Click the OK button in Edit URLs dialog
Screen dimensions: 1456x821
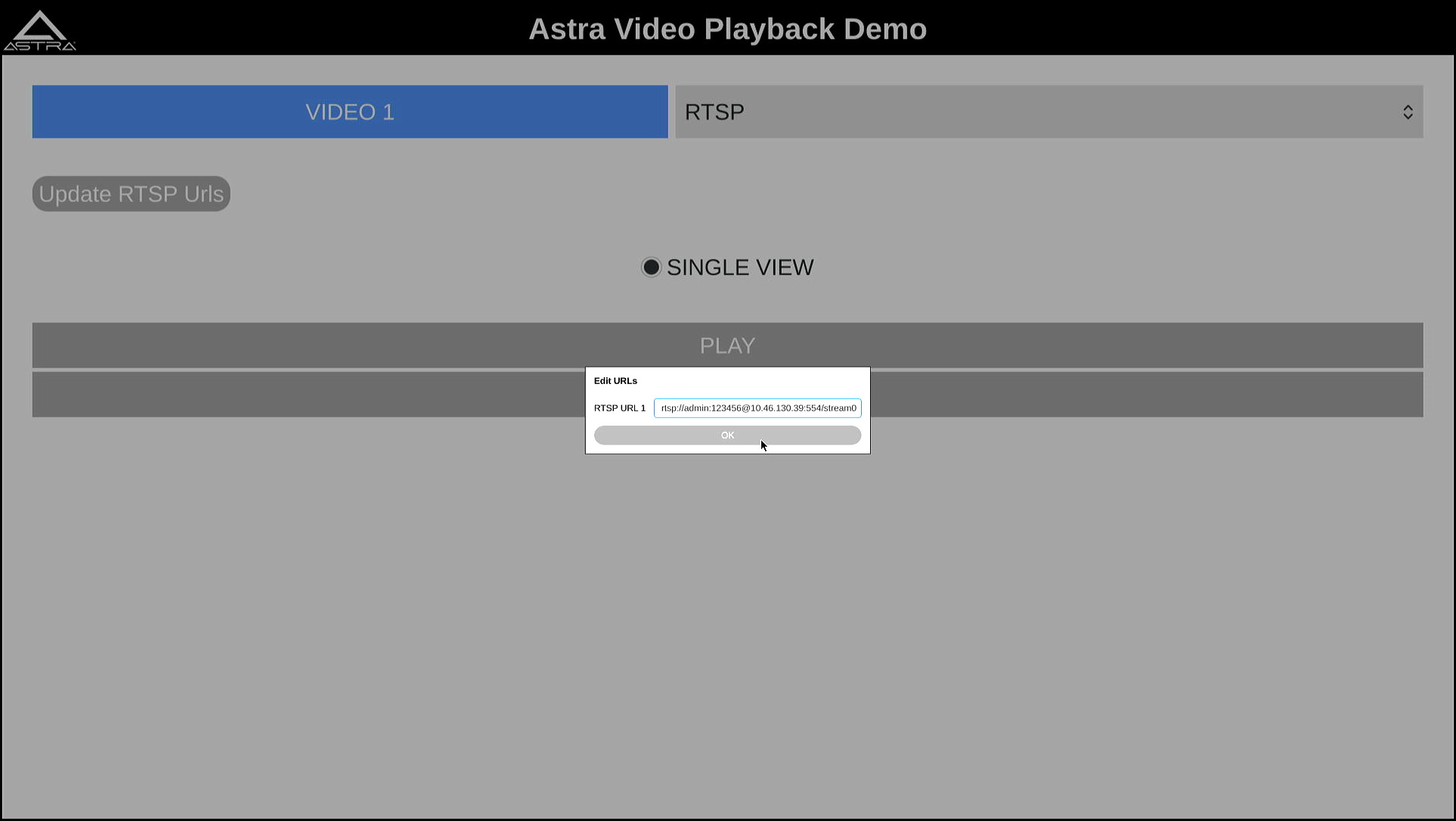726,435
